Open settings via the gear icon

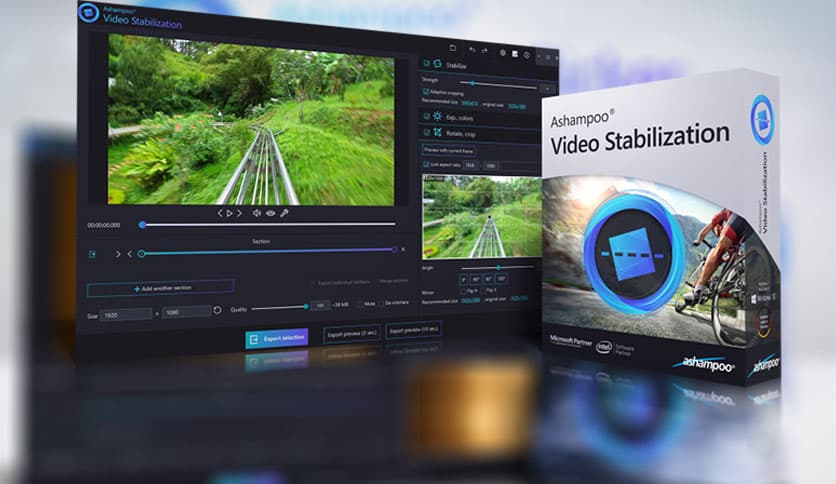click(502, 53)
